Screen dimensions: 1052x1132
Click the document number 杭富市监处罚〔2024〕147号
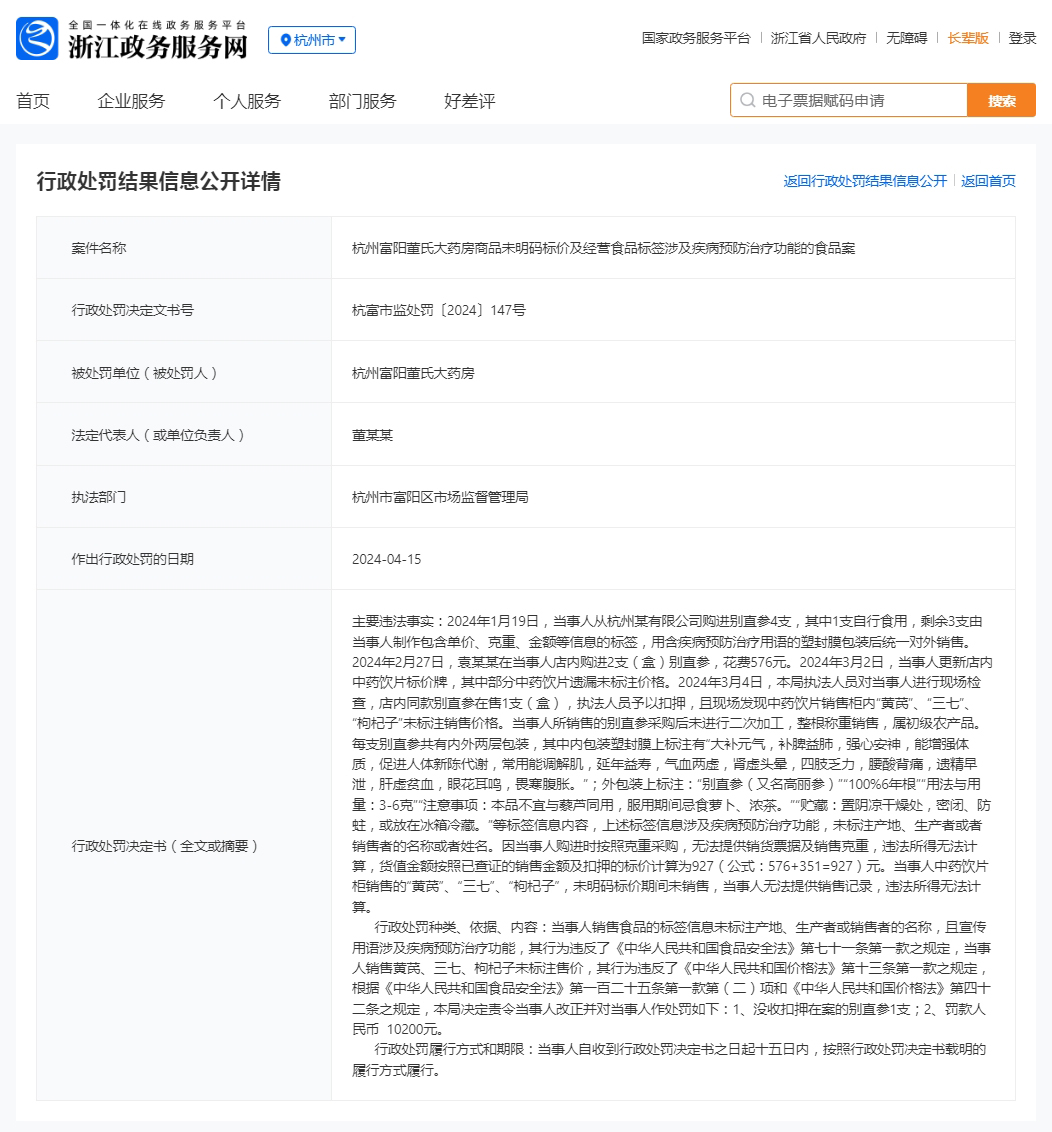[439, 310]
